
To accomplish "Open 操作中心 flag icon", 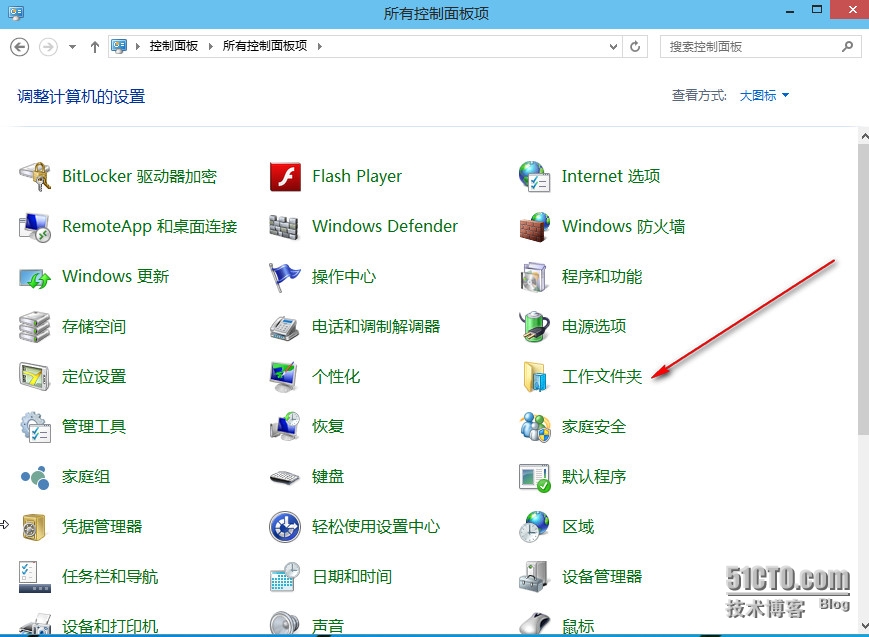I will click(285, 277).
